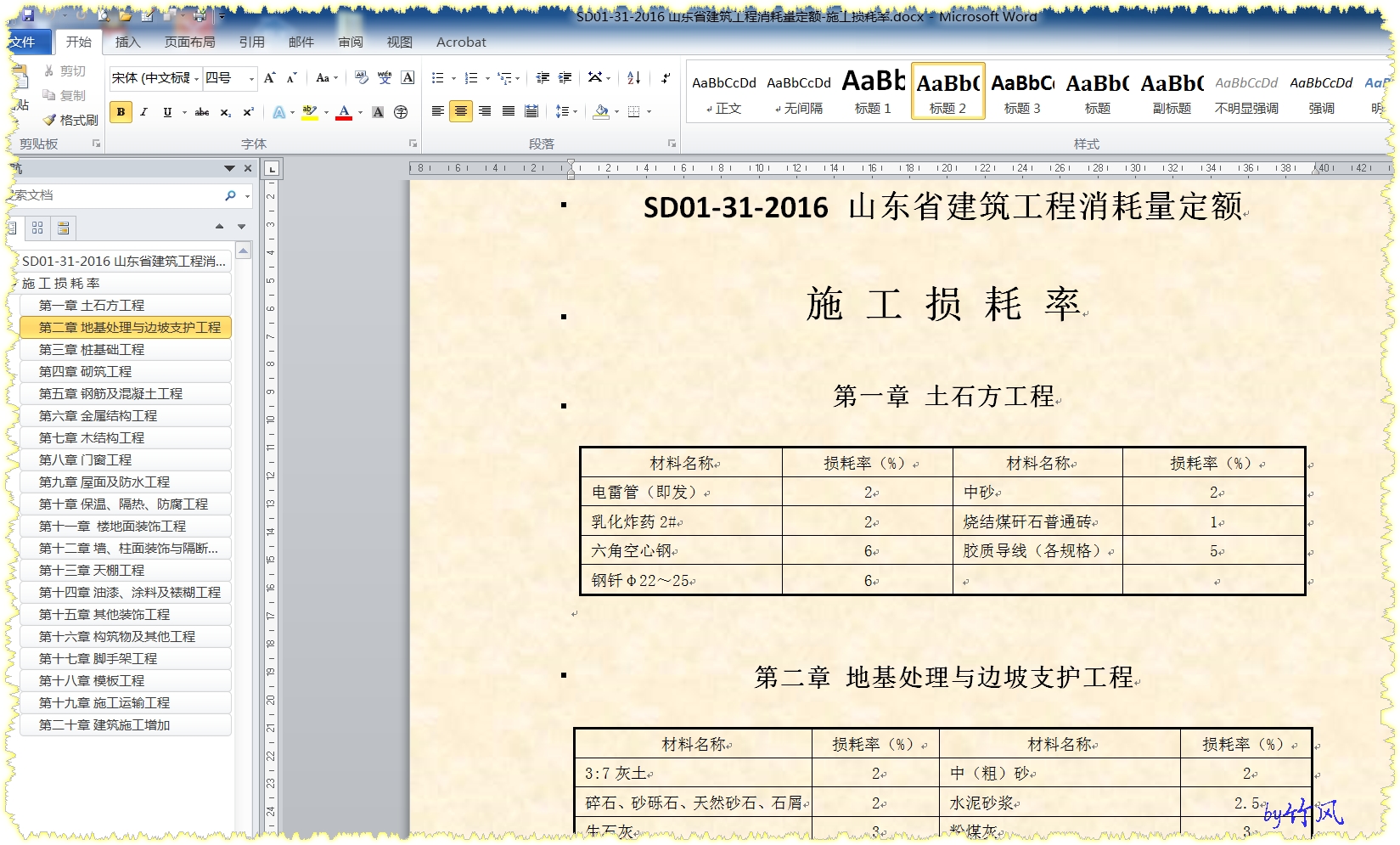The width and height of the screenshot is (1400, 845).
Task: Open the Change Case (Aa) dropdown
Action: click(x=327, y=78)
